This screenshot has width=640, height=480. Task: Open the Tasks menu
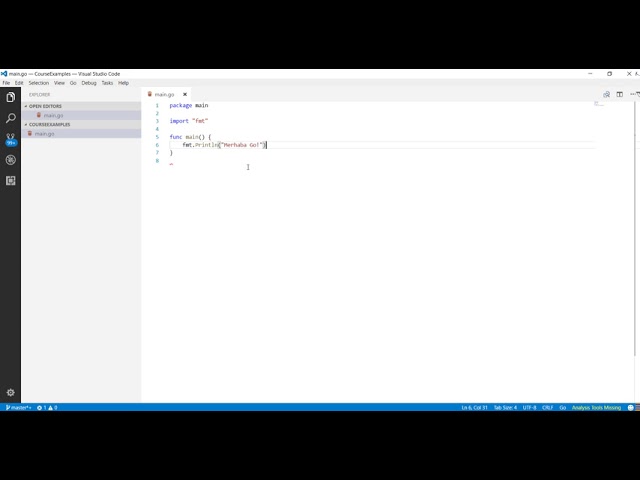(x=107, y=83)
